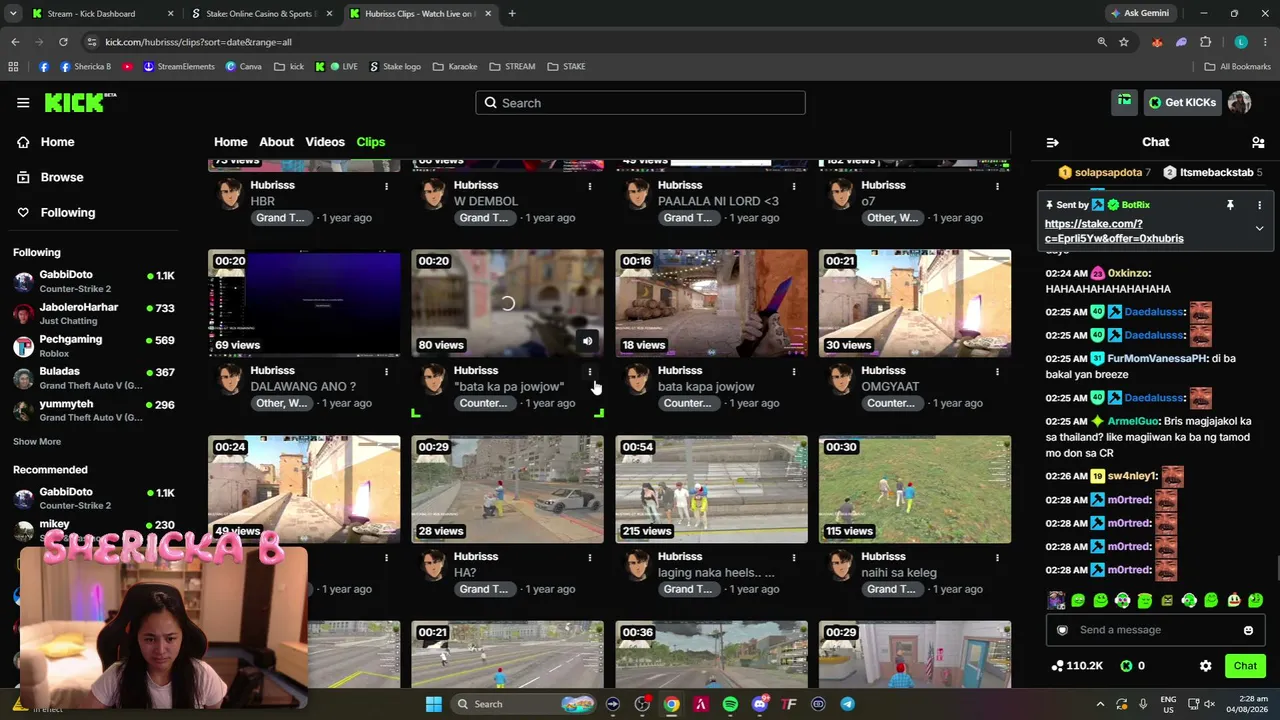This screenshot has width=1280, height=720.
Task: Open the MetaMask fox extension
Action: tap(1157, 42)
